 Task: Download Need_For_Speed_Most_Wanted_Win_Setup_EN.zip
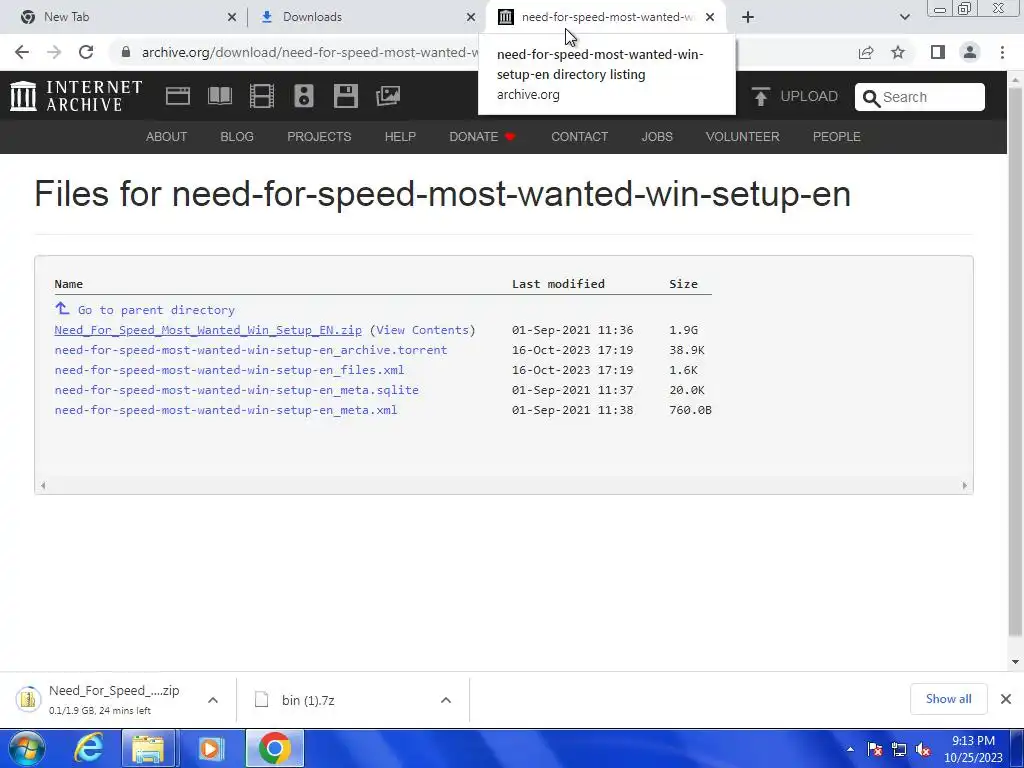pos(208,330)
